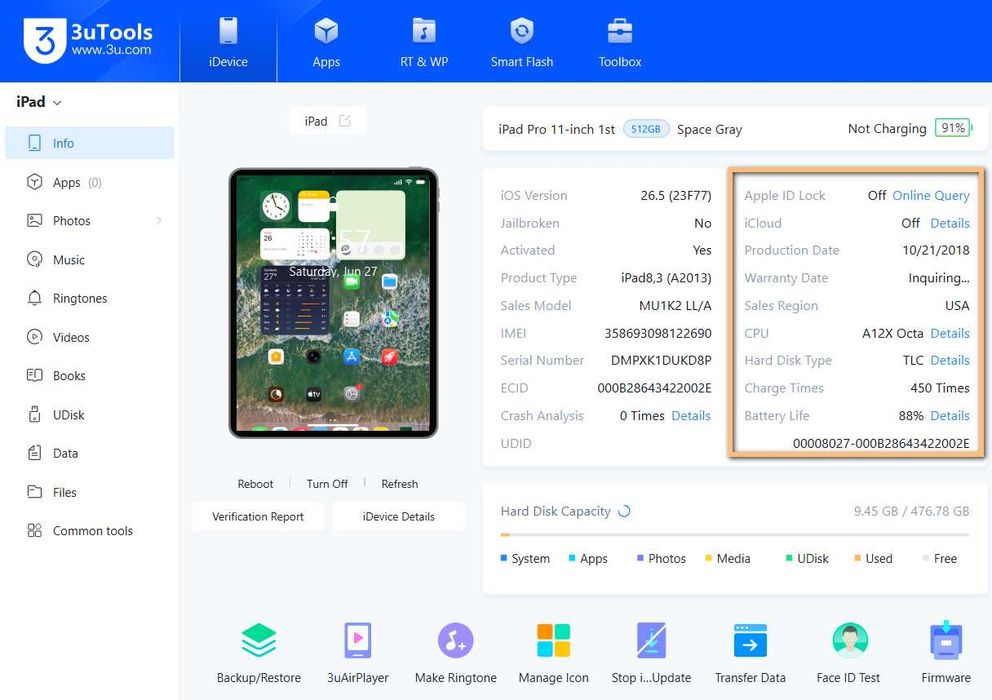Click the Verification Report button
Viewport: 992px width, 700px height.
tap(258, 516)
